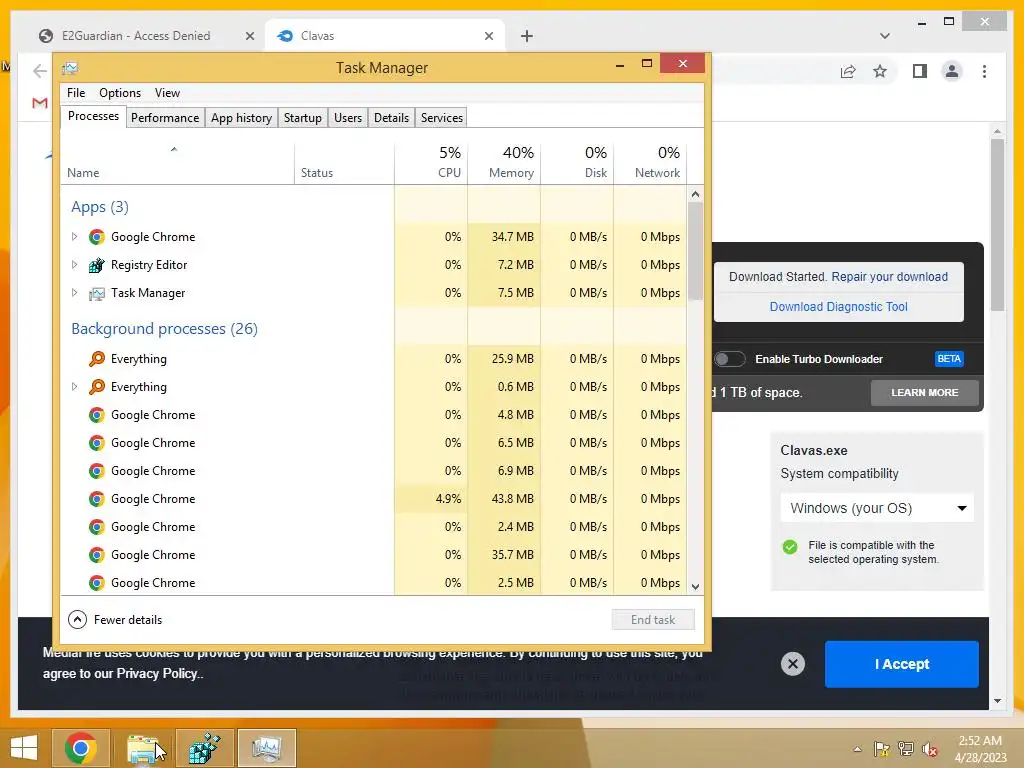Image resolution: width=1024 pixels, height=768 pixels.
Task: Dismiss the cookie banner with X
Action: tap(792, 664)
